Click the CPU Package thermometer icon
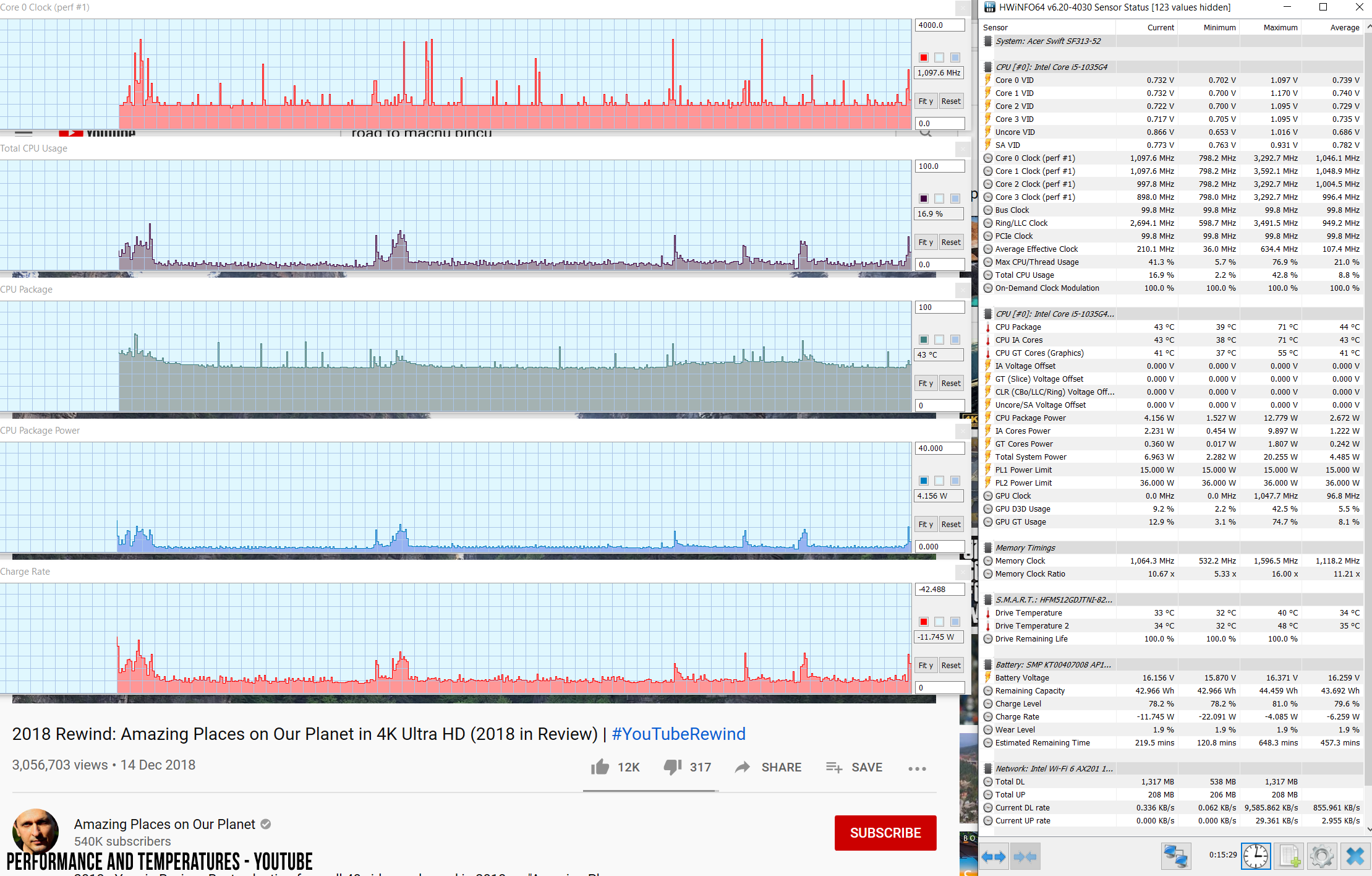This screenshot has width=1372, height=876. 988,327
